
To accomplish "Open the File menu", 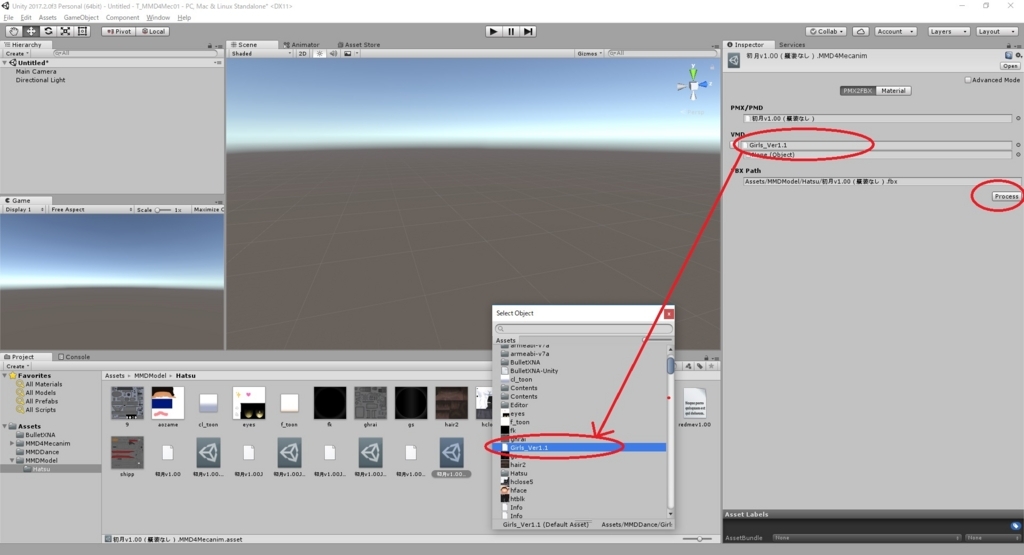I will [x=8, y=18].
